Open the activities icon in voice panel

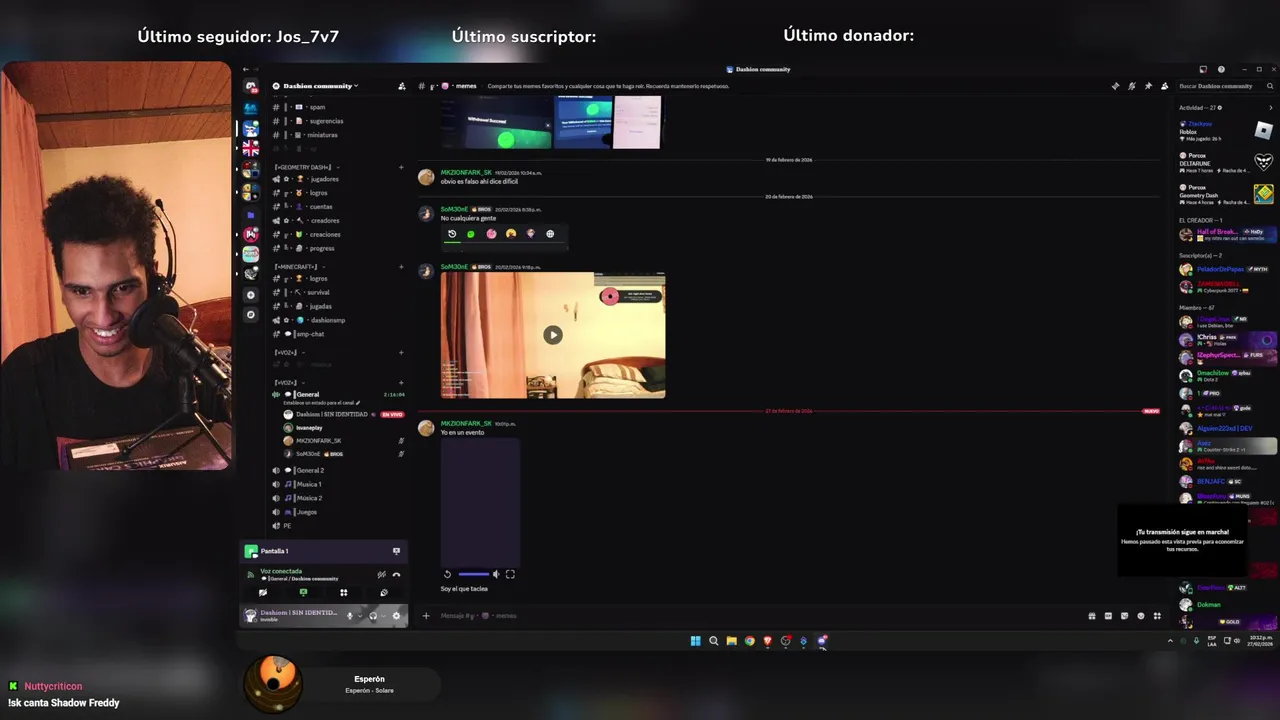(343, 592)
